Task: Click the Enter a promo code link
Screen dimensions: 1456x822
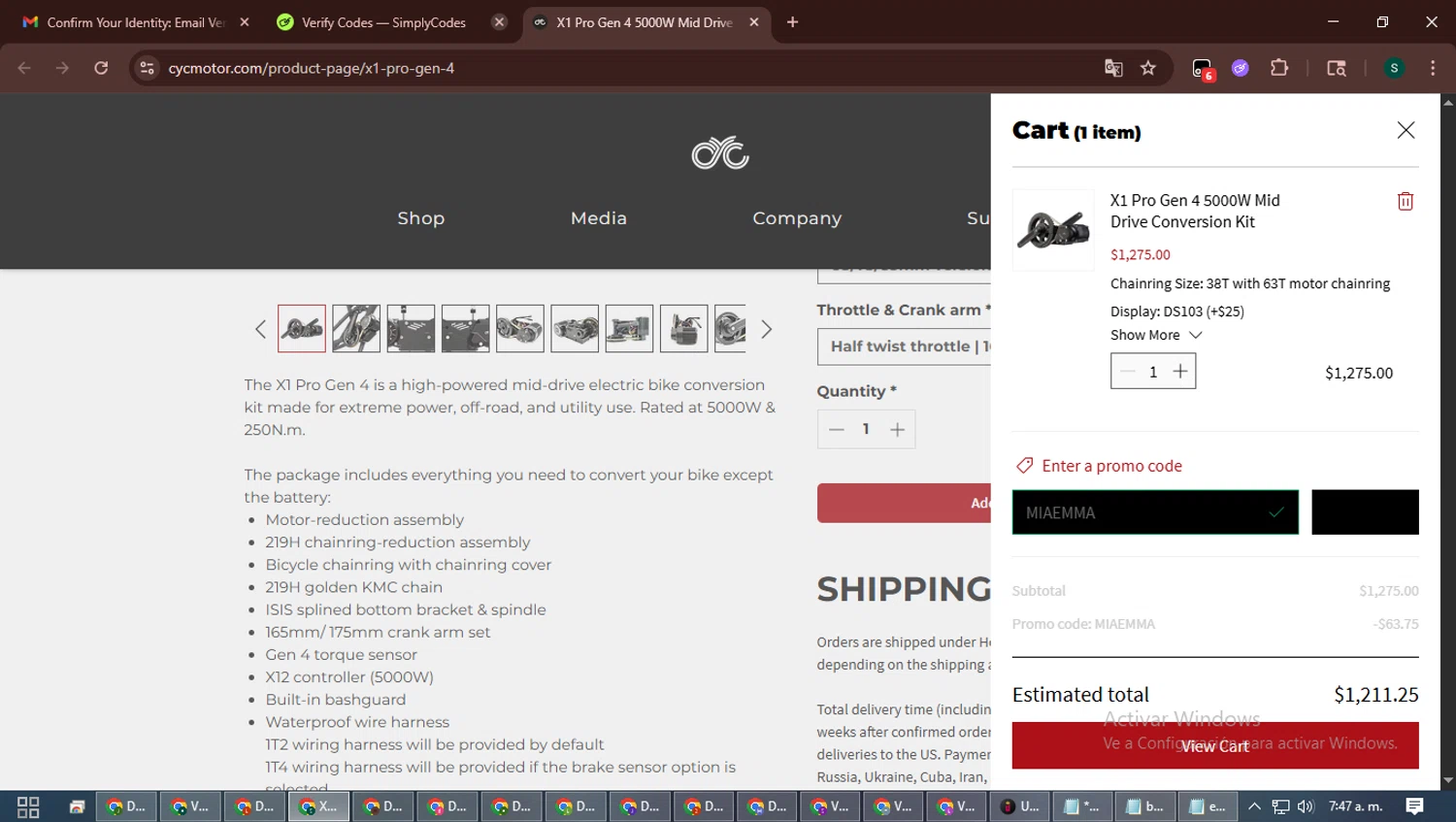Action: 1099,466
